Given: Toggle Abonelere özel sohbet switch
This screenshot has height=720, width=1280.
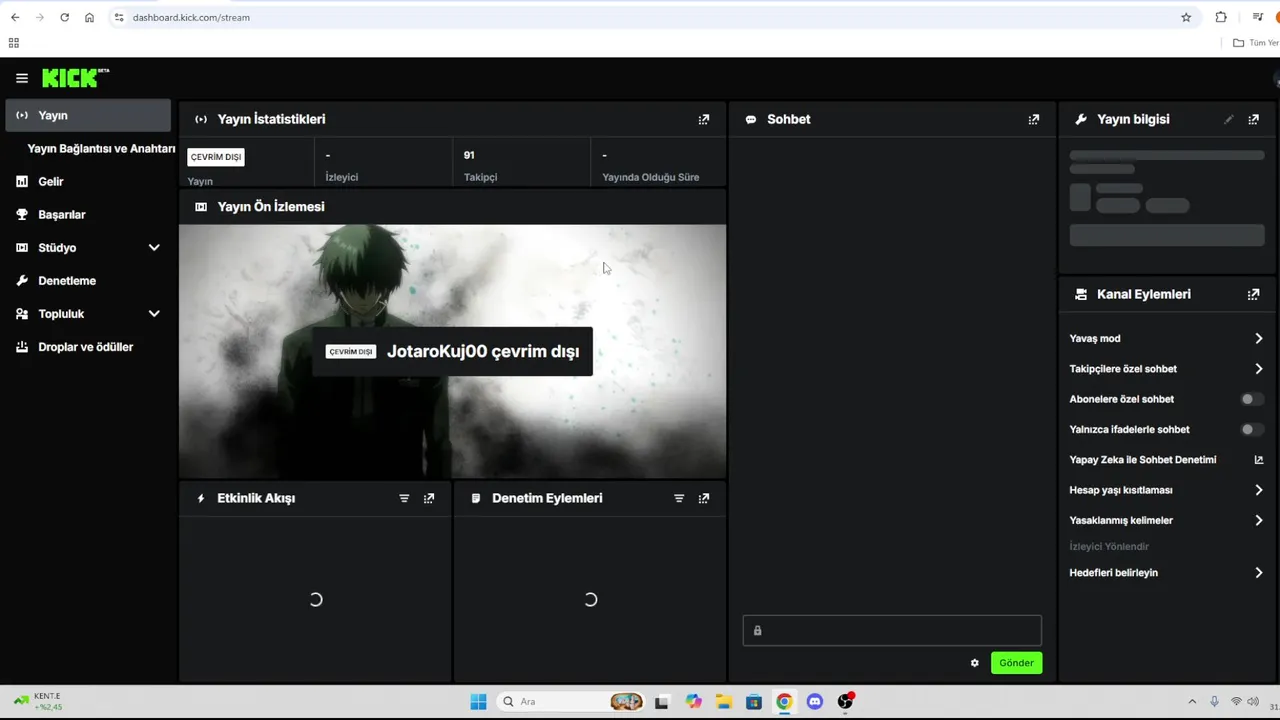Looking at the screenshot, I should [x=1252, y=399].
